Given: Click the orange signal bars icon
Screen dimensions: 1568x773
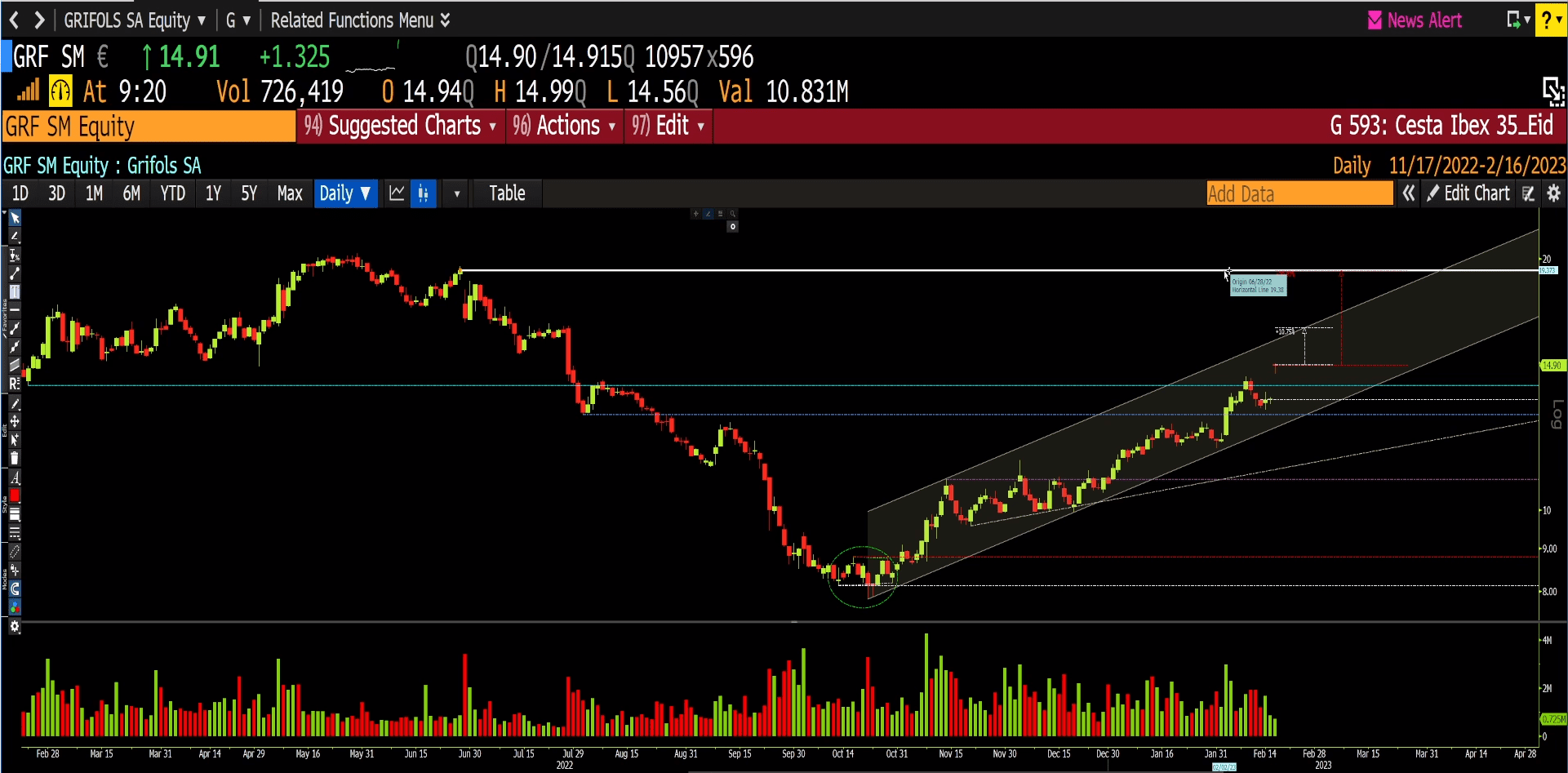Looking at the screenshot, I should point(28,90).
